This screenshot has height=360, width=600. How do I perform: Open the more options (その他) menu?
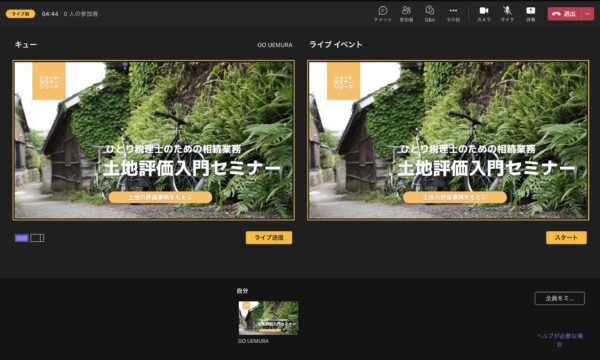point(453,14)
